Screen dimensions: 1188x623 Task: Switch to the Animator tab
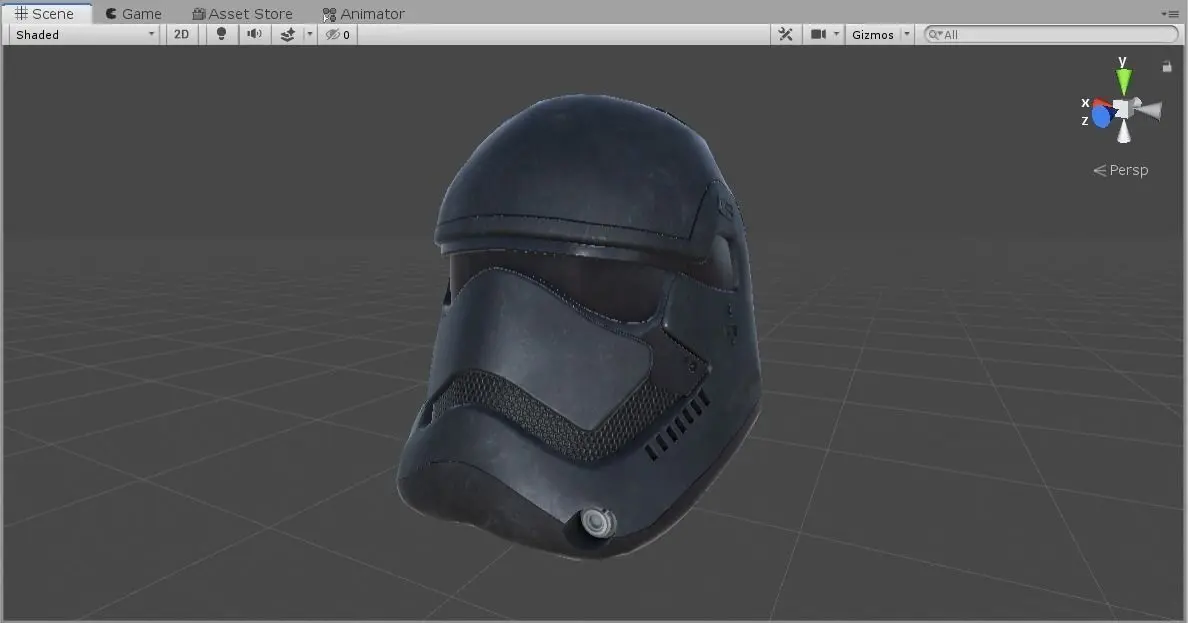tap(364, 14)
